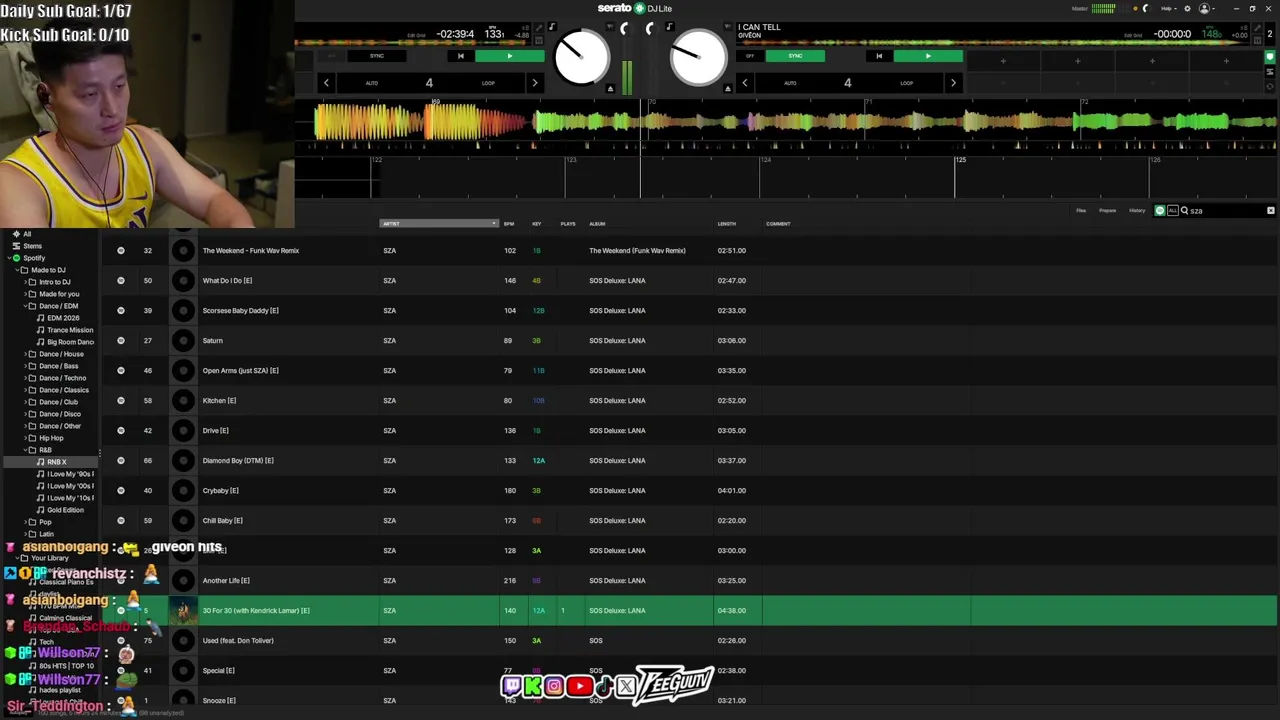1280x720 pixels.
Task: Open Edit Grid on left deck
Action: click(417, 35)
